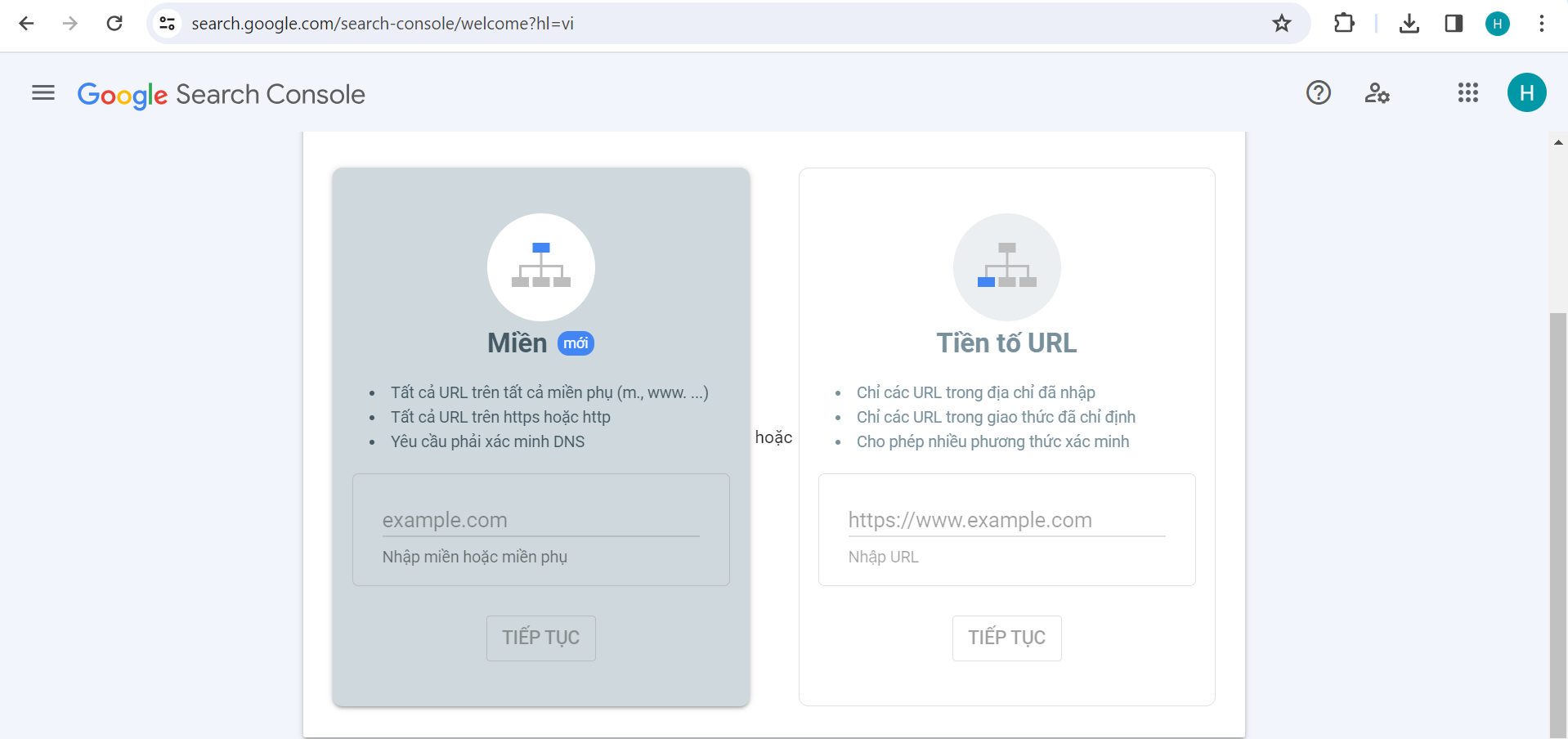Show browser downloads

pyautogui.click(x=1409, y=24)
